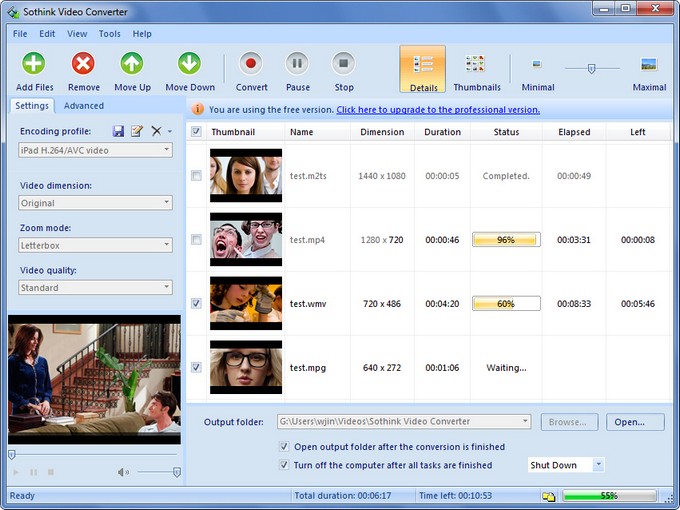
Task: Save the encoding profile with disk icon
Action: pyautogui.click(x=119, y=131)
